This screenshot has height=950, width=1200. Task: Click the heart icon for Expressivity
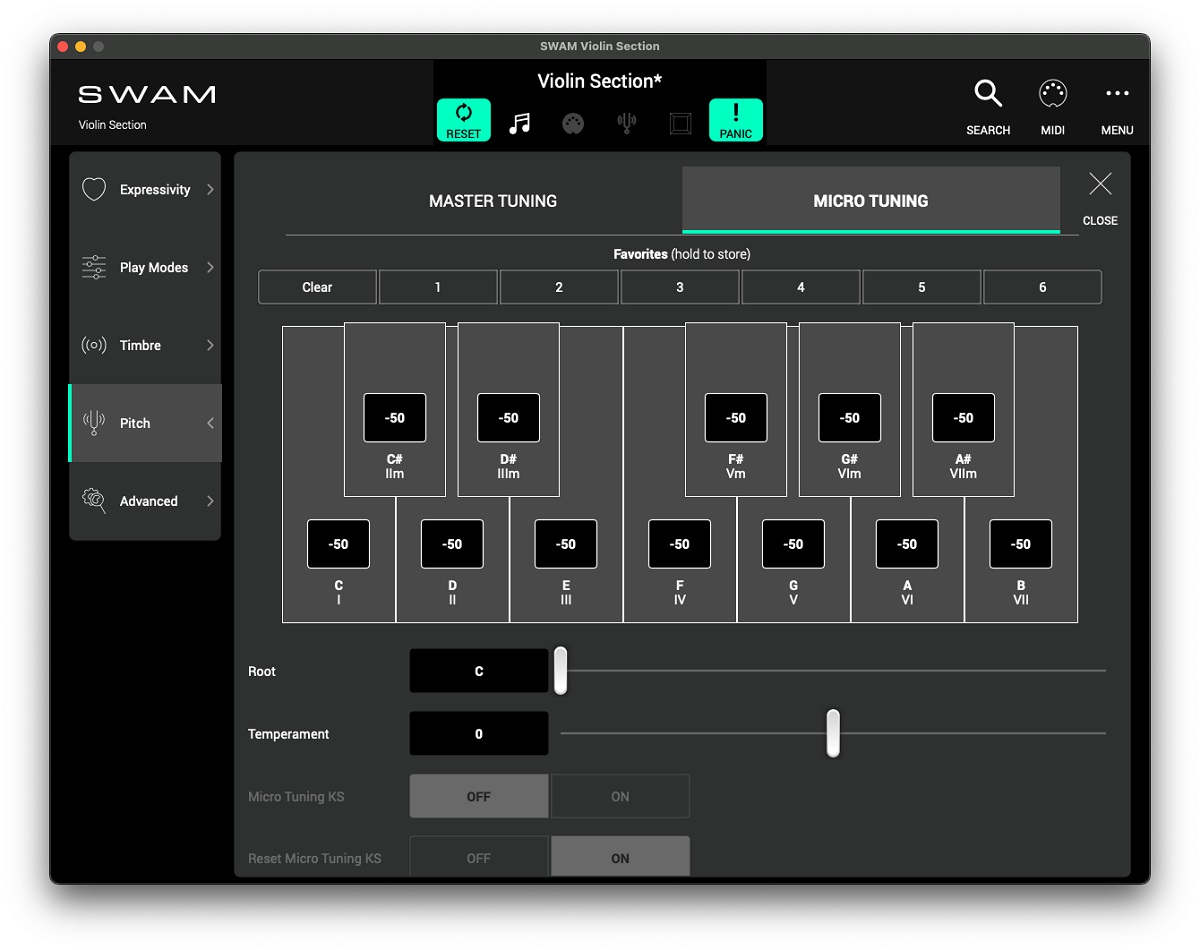tap(94, 190)
